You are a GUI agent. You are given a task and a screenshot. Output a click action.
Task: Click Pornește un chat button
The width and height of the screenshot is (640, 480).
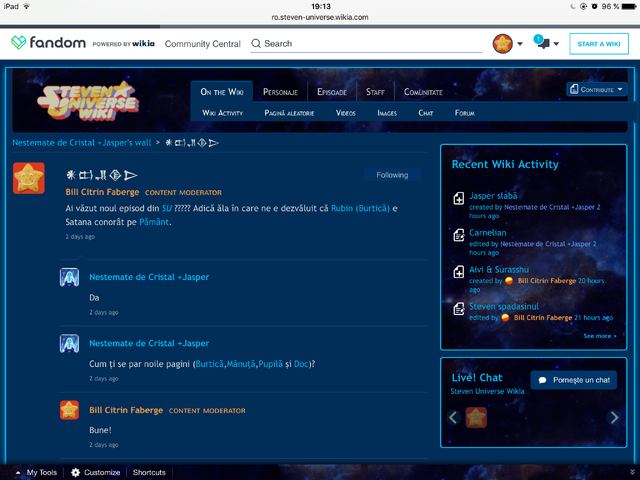coord(573,380)
